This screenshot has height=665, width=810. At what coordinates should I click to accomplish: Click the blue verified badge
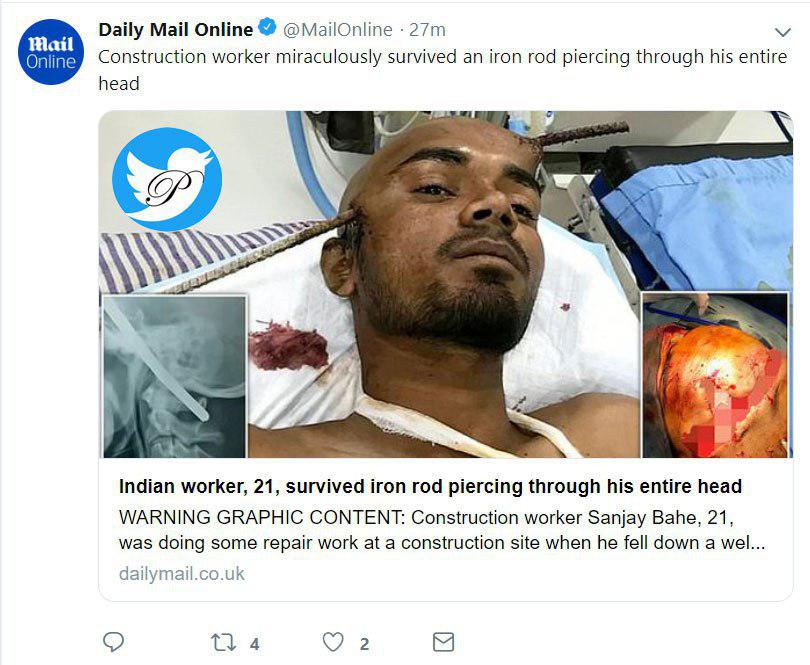click(x=268, y=29)
